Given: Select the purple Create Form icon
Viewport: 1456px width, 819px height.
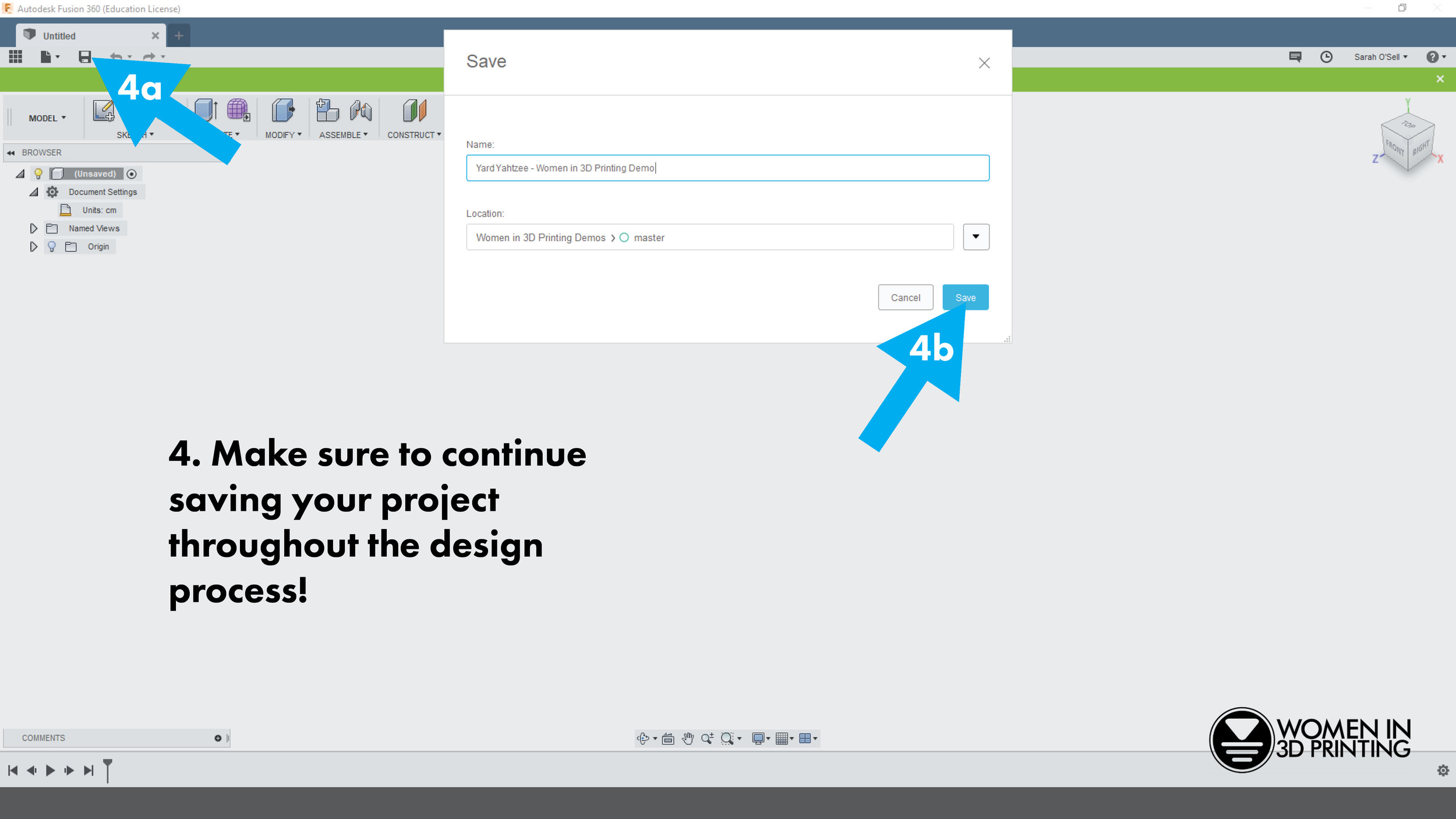Looking at the screenshot, I should (238, 110).
